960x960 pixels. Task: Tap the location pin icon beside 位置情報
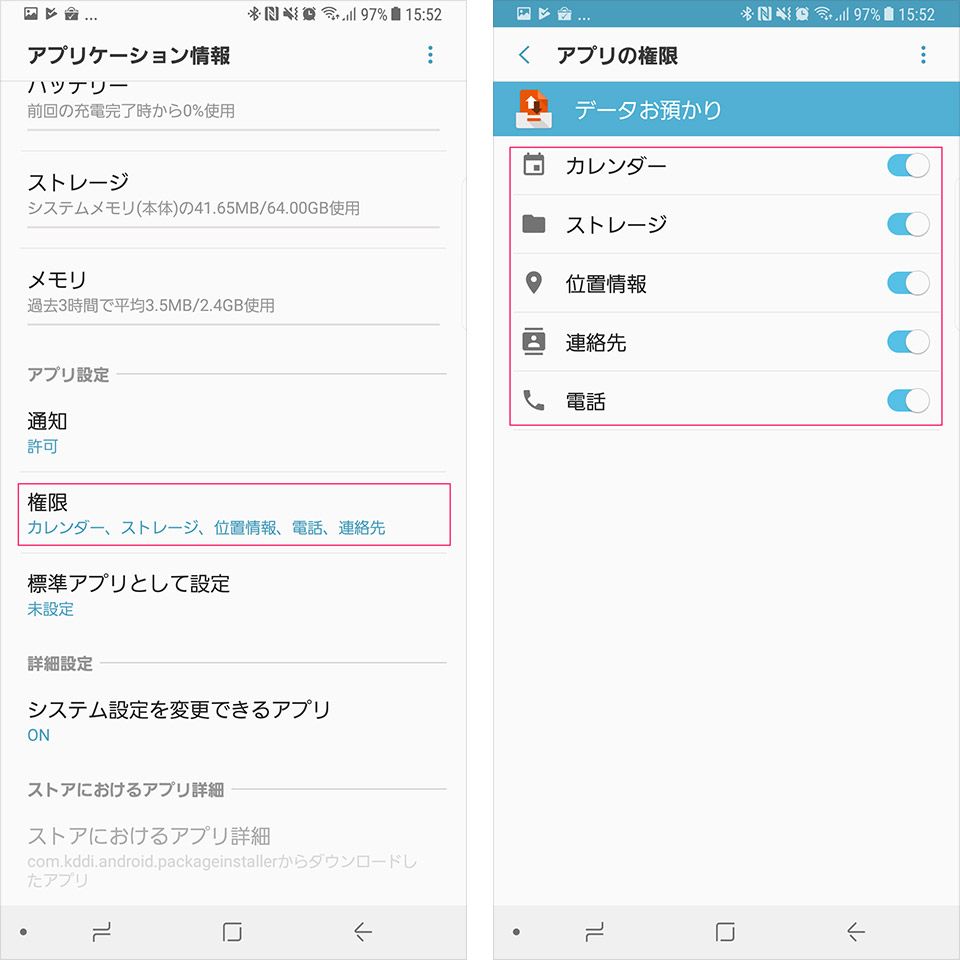[534, 283]
